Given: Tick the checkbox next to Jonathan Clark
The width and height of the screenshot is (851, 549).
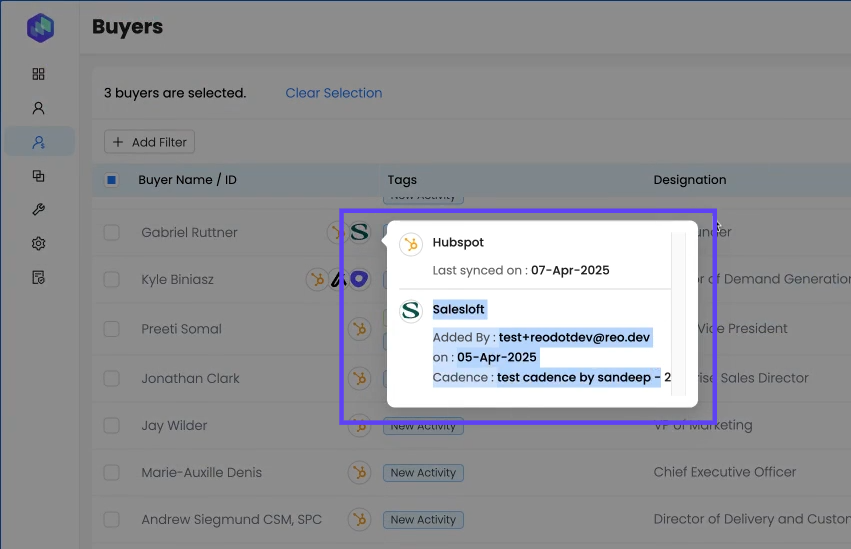Looking at the screenshot, I should click(111, 379).
